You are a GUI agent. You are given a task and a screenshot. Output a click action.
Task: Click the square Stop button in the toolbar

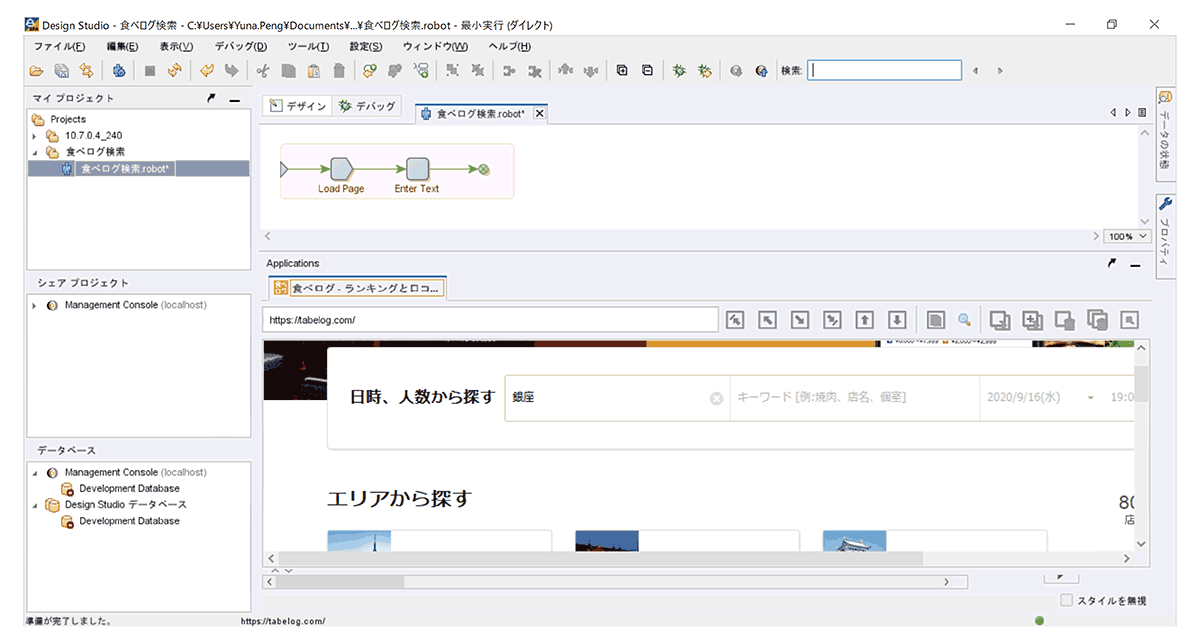[150, 71]
